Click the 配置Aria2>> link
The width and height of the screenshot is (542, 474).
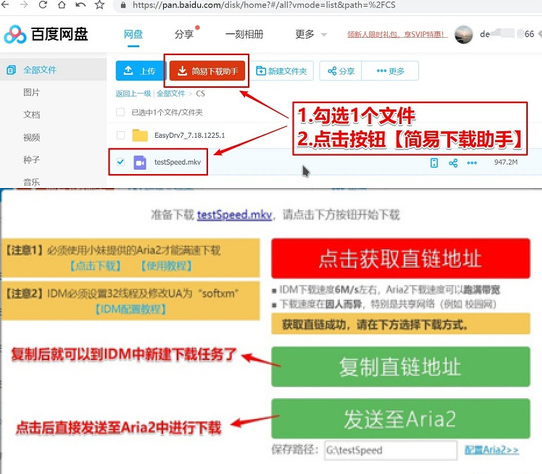(492, 449)
